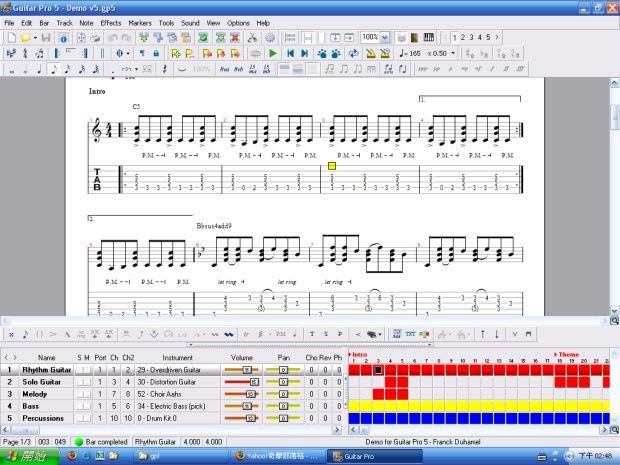Open the Markers menu
The height and width of the screenshot is (465, 620).
coord(140,23)
